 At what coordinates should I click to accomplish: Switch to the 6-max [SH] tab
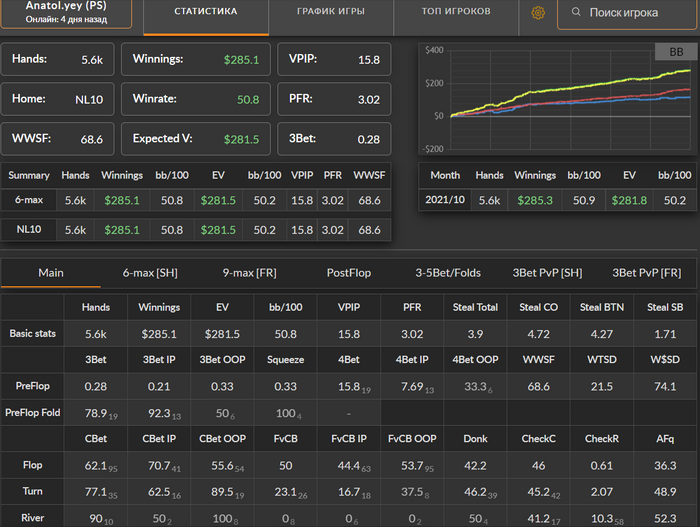pos(150,273)
